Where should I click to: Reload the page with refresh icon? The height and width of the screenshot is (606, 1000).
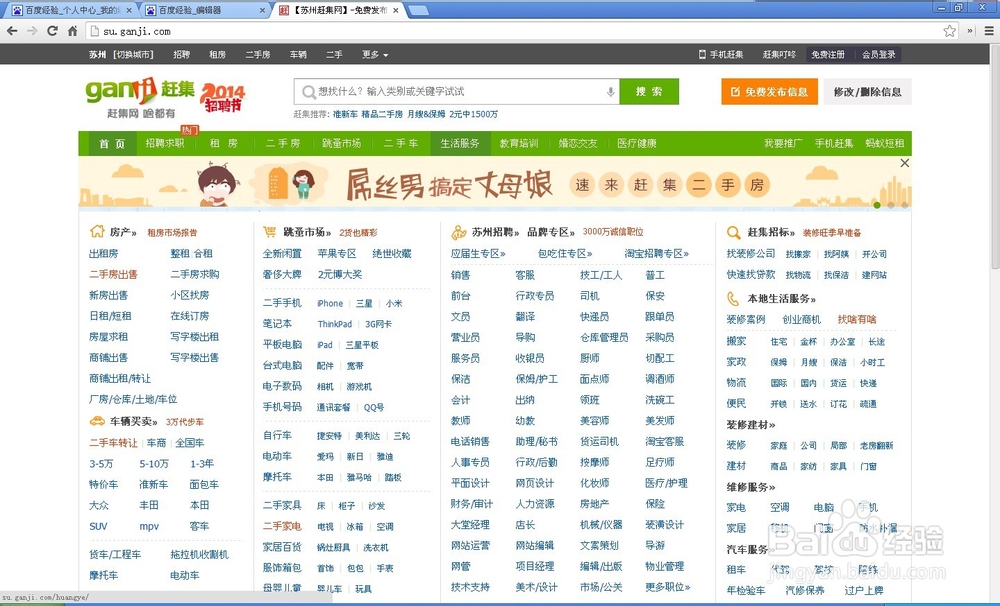(x=52, y=31)
